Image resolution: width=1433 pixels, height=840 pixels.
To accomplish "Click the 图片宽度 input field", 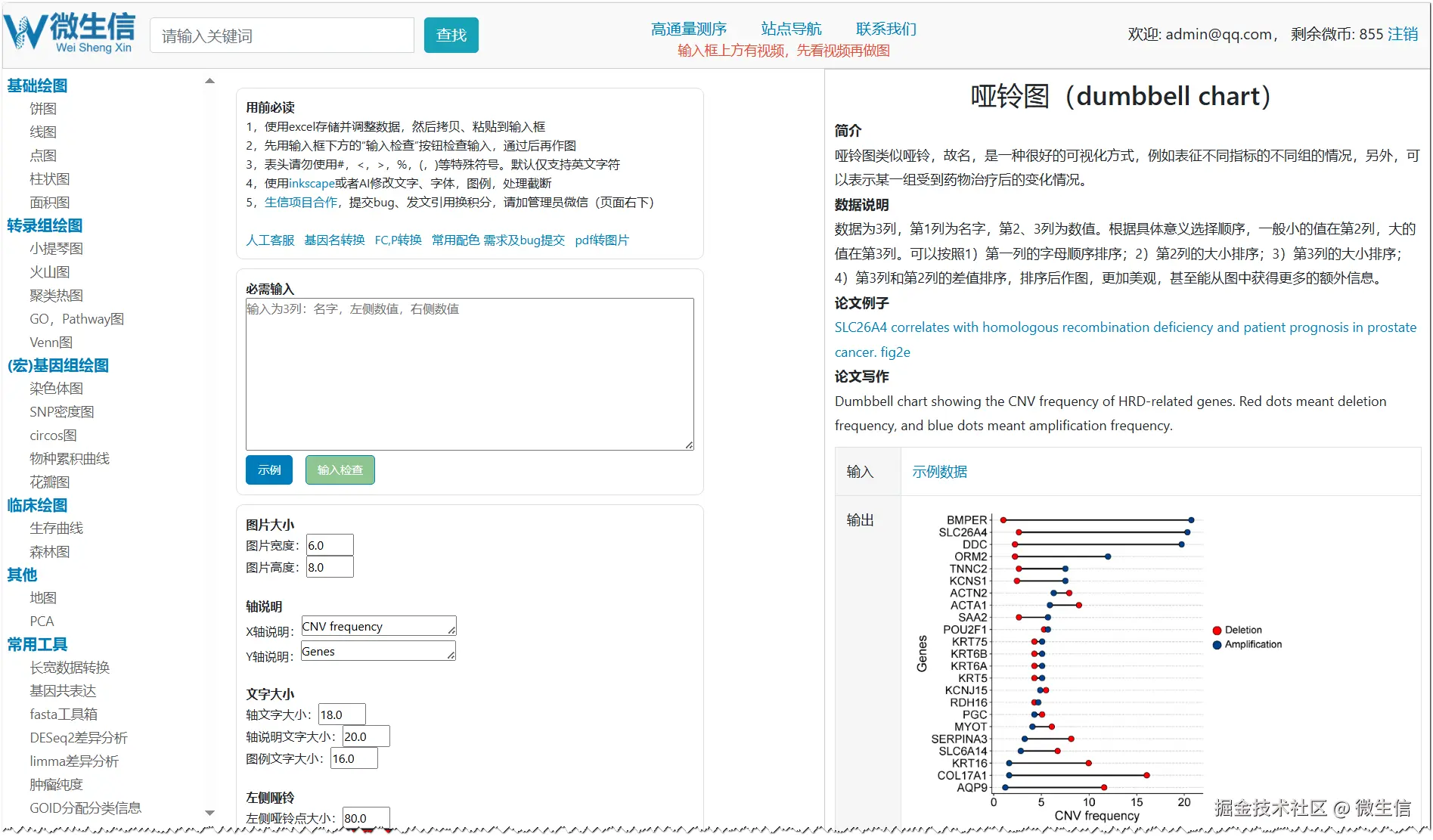I will coord(330,545).
